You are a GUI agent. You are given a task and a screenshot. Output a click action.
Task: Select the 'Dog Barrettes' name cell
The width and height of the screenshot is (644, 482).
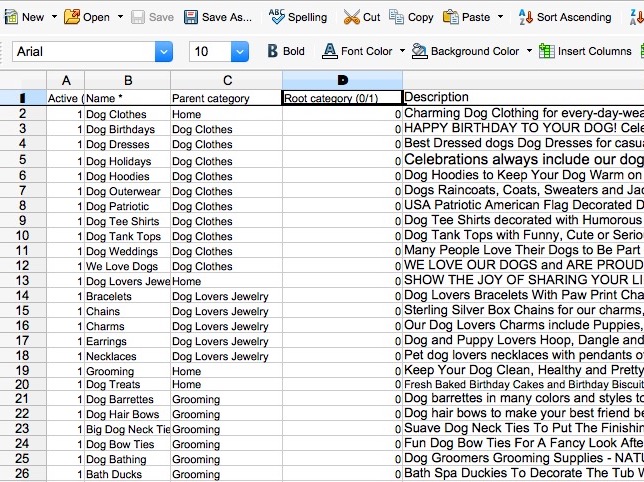click(x=128, y=399)
